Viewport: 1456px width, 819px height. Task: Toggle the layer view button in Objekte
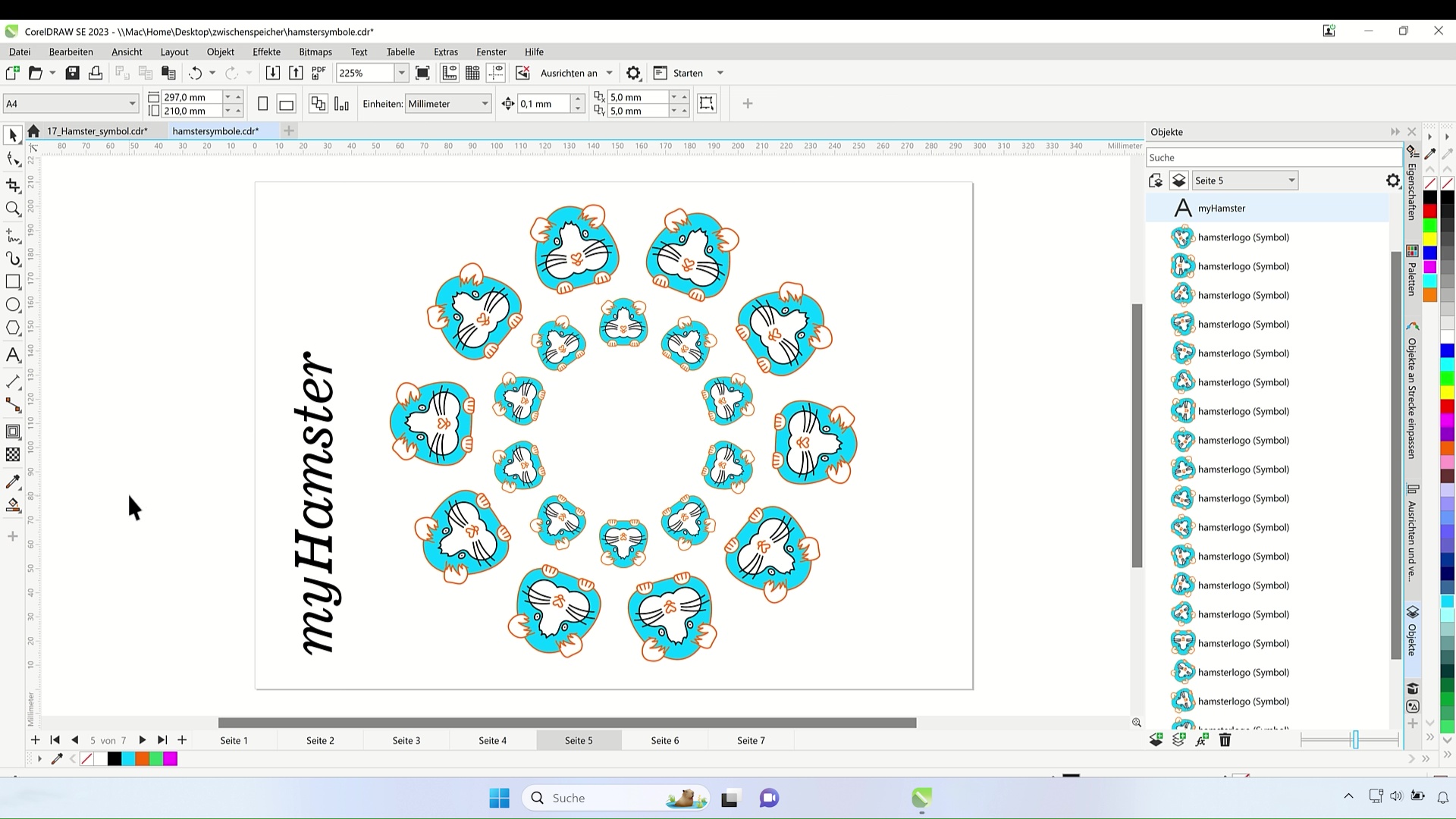click(x=1178, y=180)
